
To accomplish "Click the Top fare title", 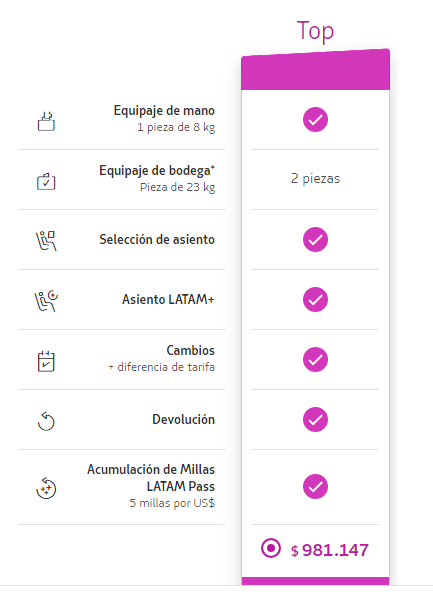I will pos(315,31).
